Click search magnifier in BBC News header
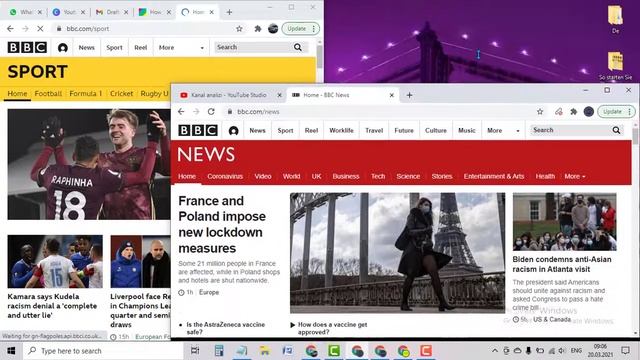The width and height of the screenshot is (640, 360). pyautogui.click(x=616, y=130)
